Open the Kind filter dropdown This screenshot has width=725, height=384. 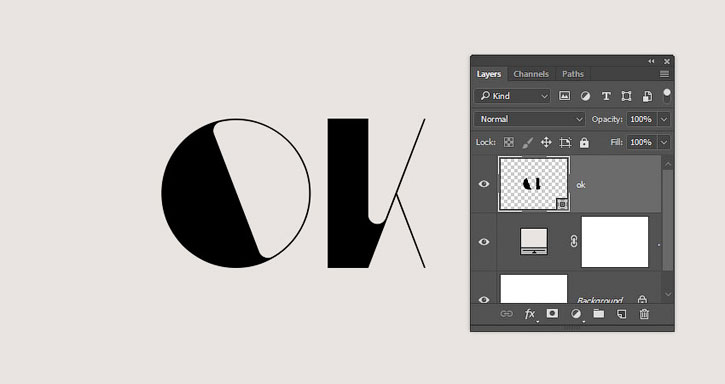[x=512, y=96]
